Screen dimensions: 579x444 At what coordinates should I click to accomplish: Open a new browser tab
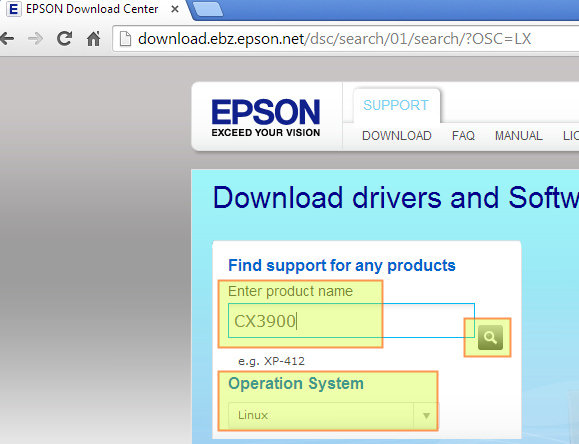tap(208, 9)
